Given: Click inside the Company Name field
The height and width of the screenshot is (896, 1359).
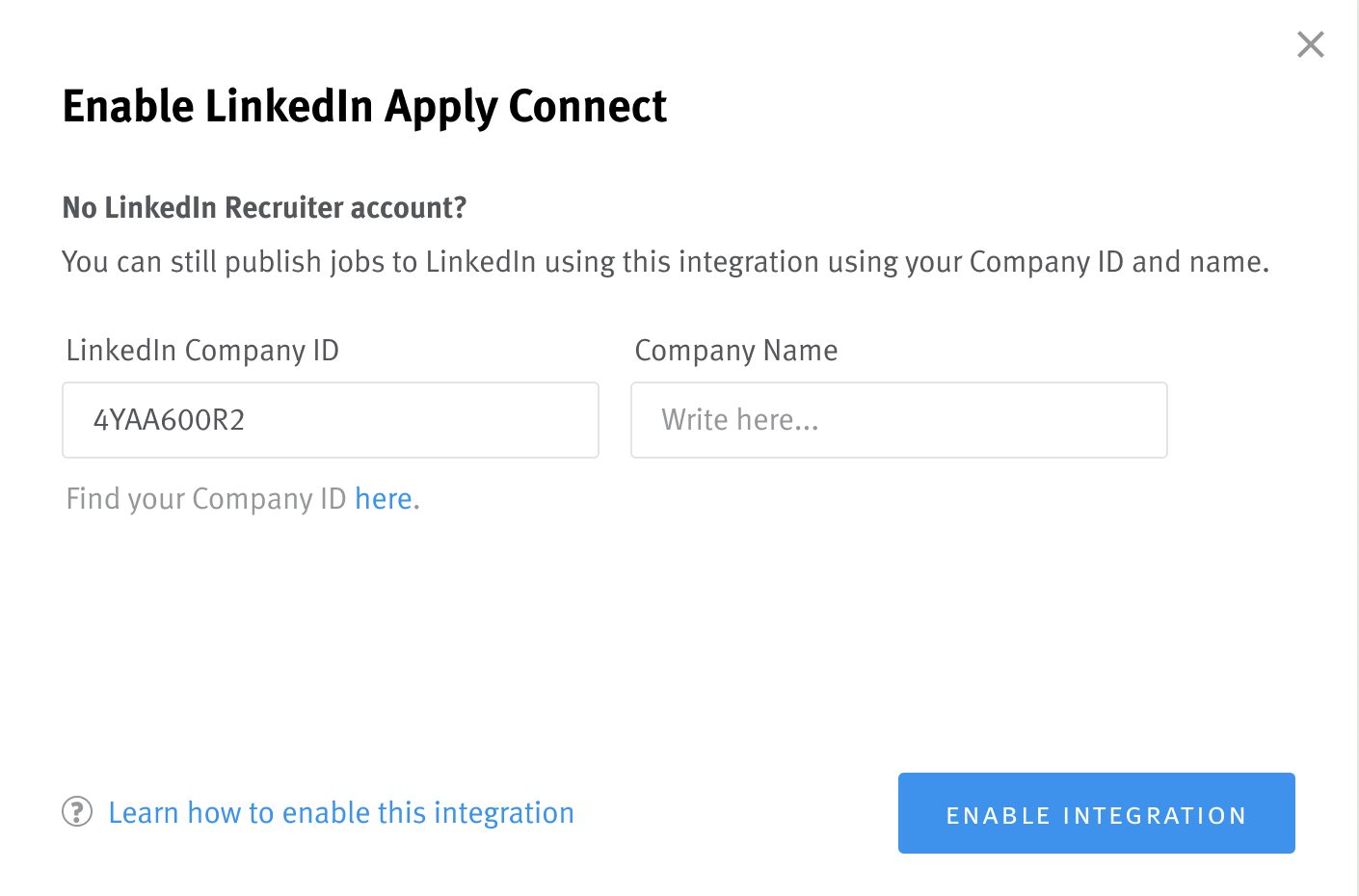Looking at the screenshot, I should (898, 420).
